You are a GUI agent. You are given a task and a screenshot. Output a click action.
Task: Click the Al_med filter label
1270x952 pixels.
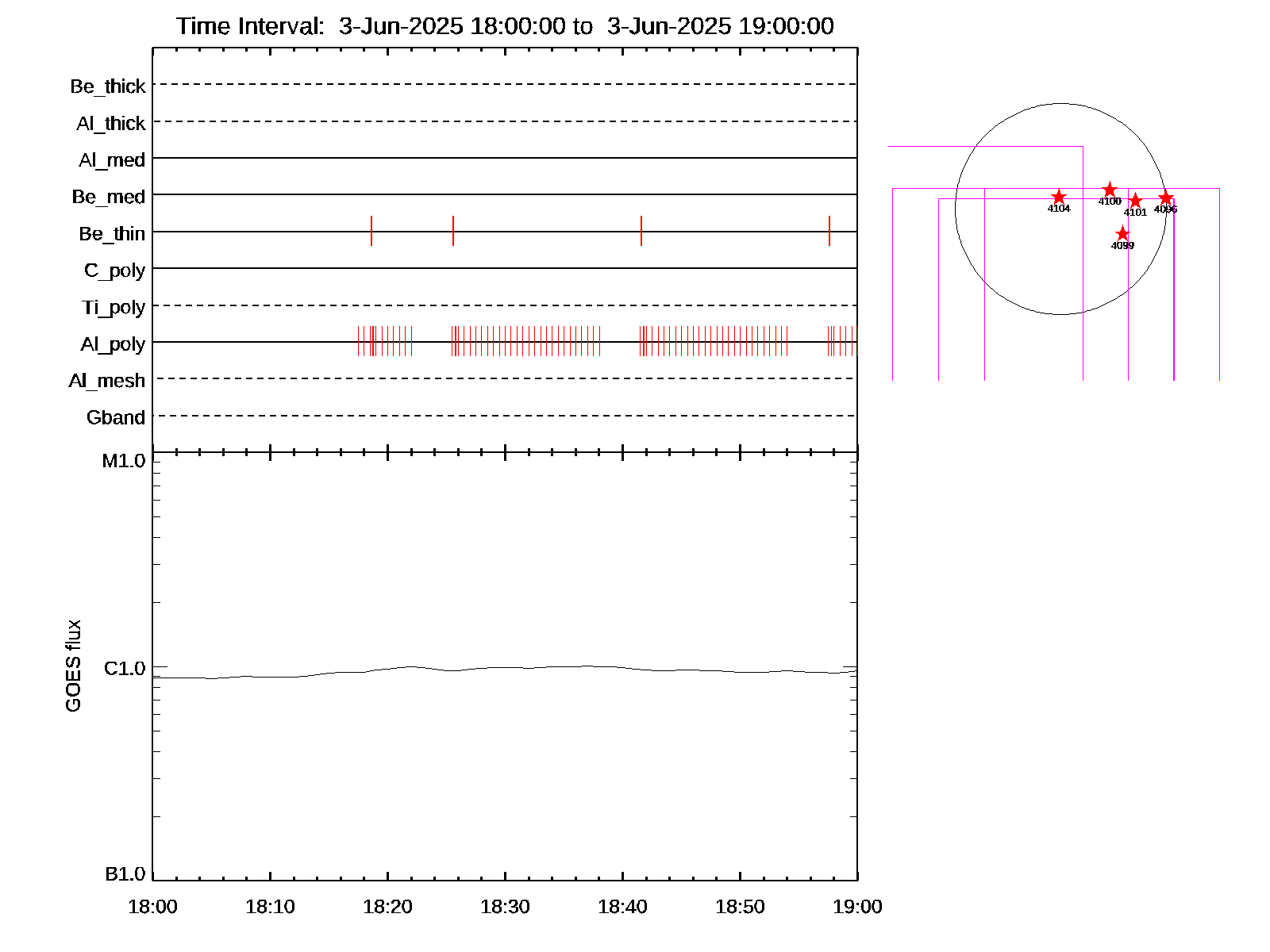point(112,160)
